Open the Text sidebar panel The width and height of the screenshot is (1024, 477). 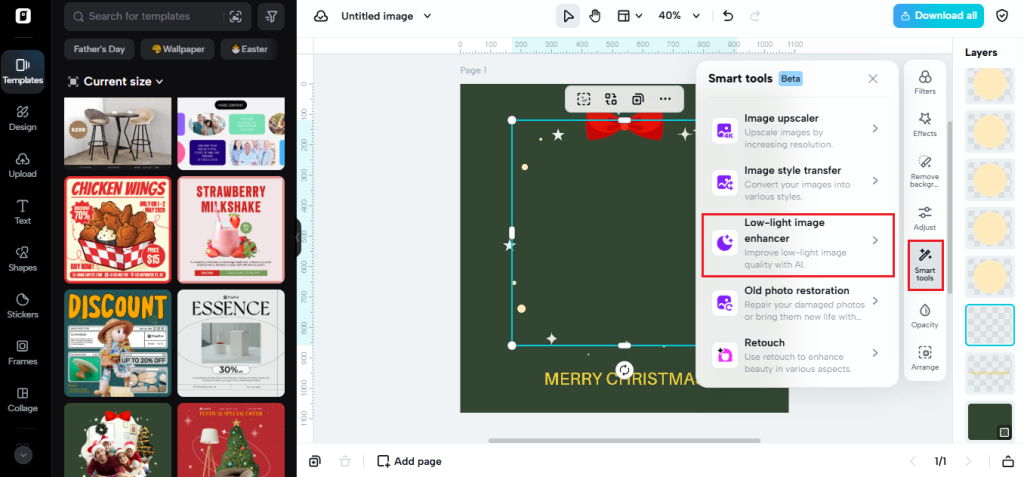coord(22,211)
